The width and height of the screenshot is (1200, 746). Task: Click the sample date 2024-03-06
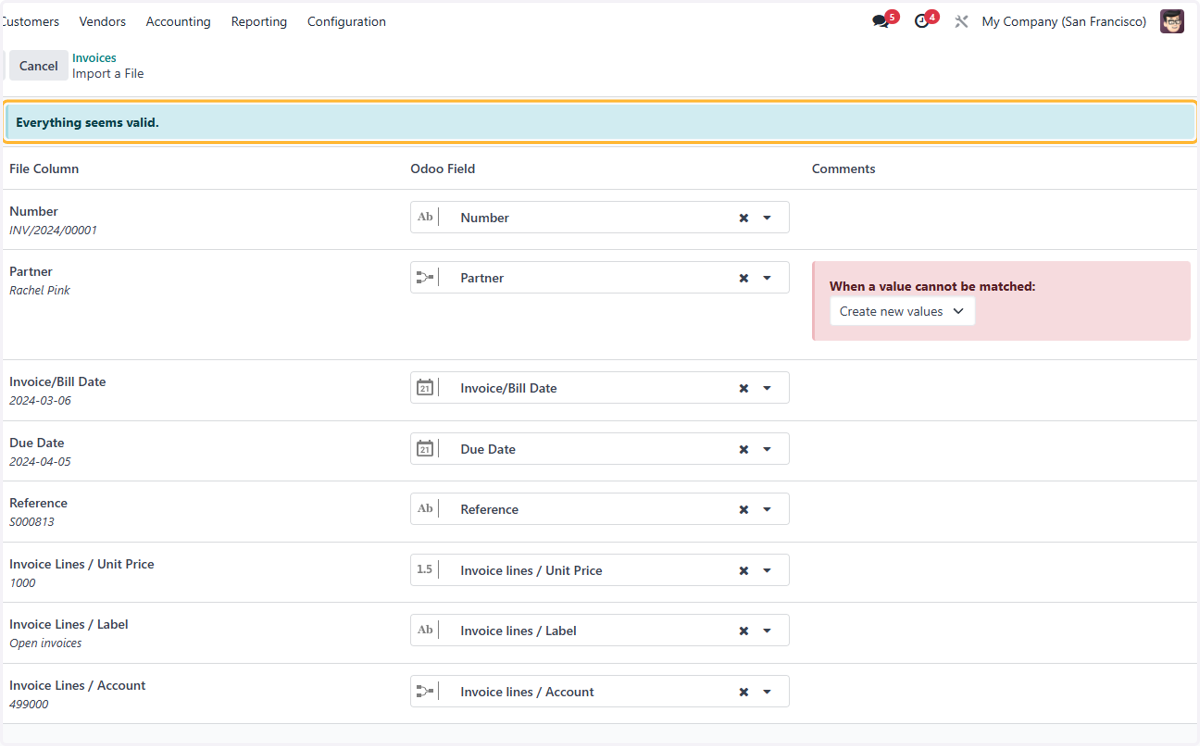[40, 400]
